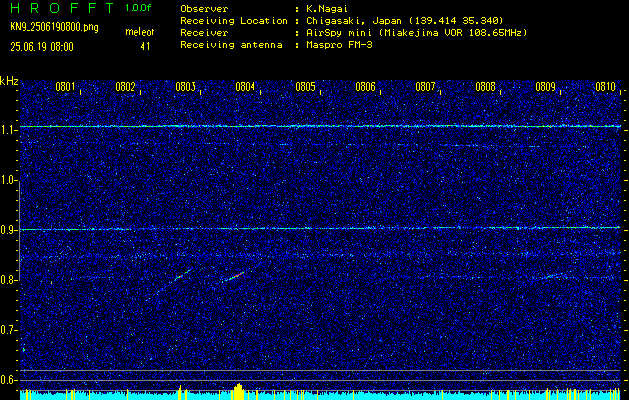Screen dimensions: 629x400
Task: Click the green meteor echo streak near 0803
Action: tap(183, 276)
